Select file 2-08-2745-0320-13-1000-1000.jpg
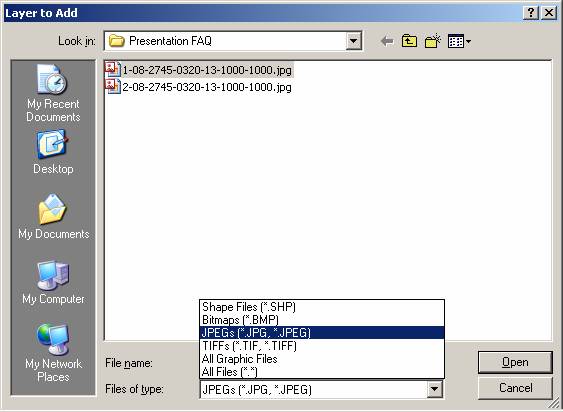Viewport: 563px width, 412px height. [x=198, y=87]
